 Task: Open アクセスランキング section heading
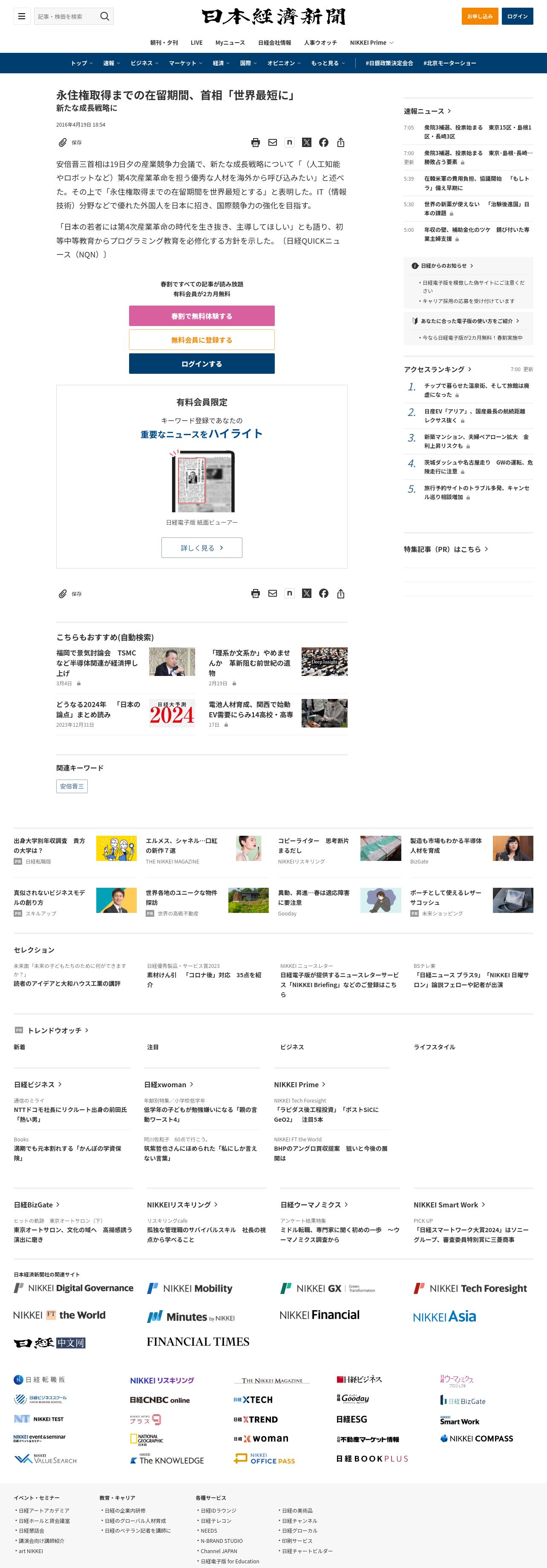[438, 370]
